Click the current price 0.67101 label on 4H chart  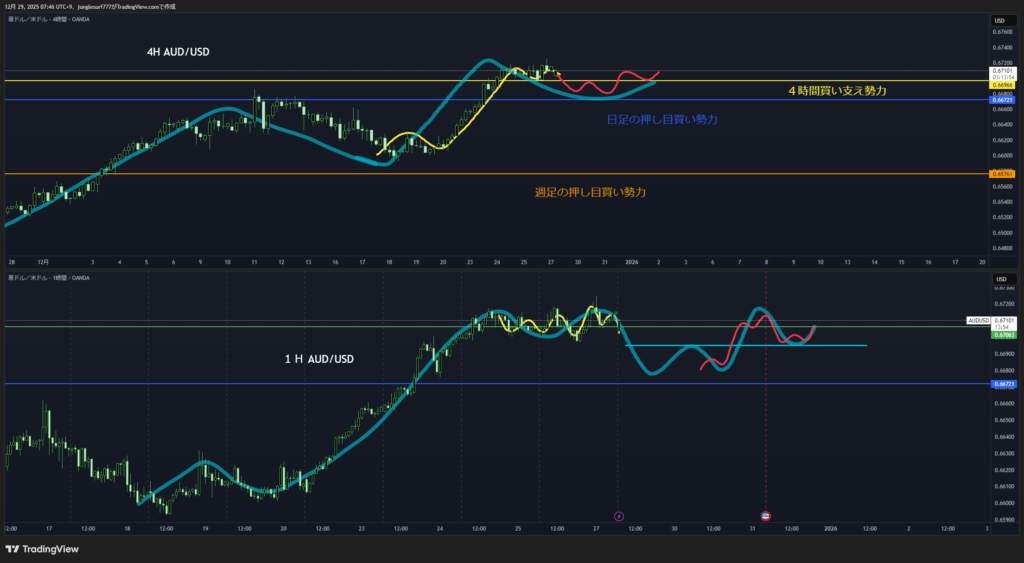(1002, 71)
